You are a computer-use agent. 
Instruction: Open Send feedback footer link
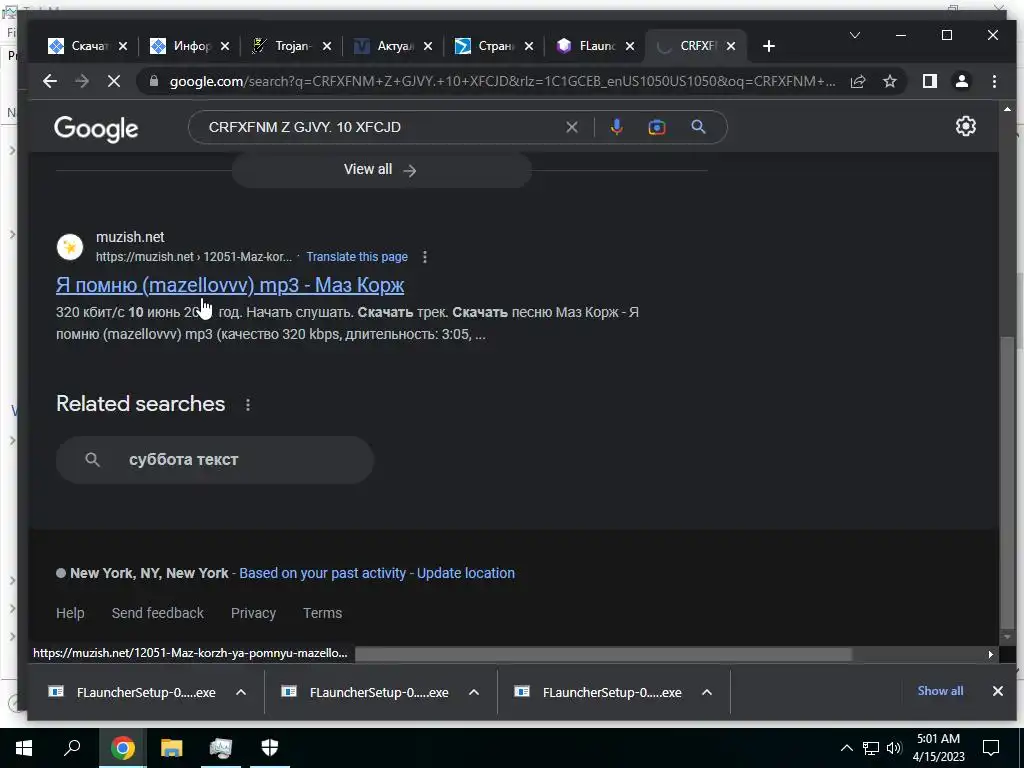click(x=157, y=613)
